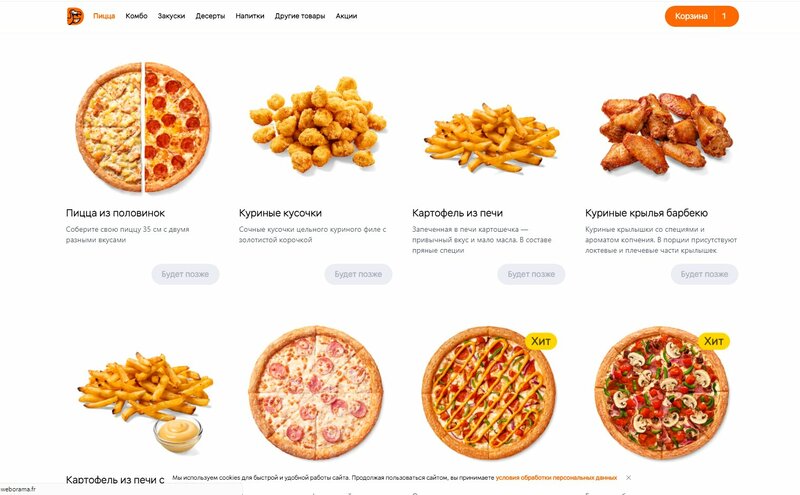
Task: Click the yellow Хит badge on mushroom pizza
Action: click(714, 341)
